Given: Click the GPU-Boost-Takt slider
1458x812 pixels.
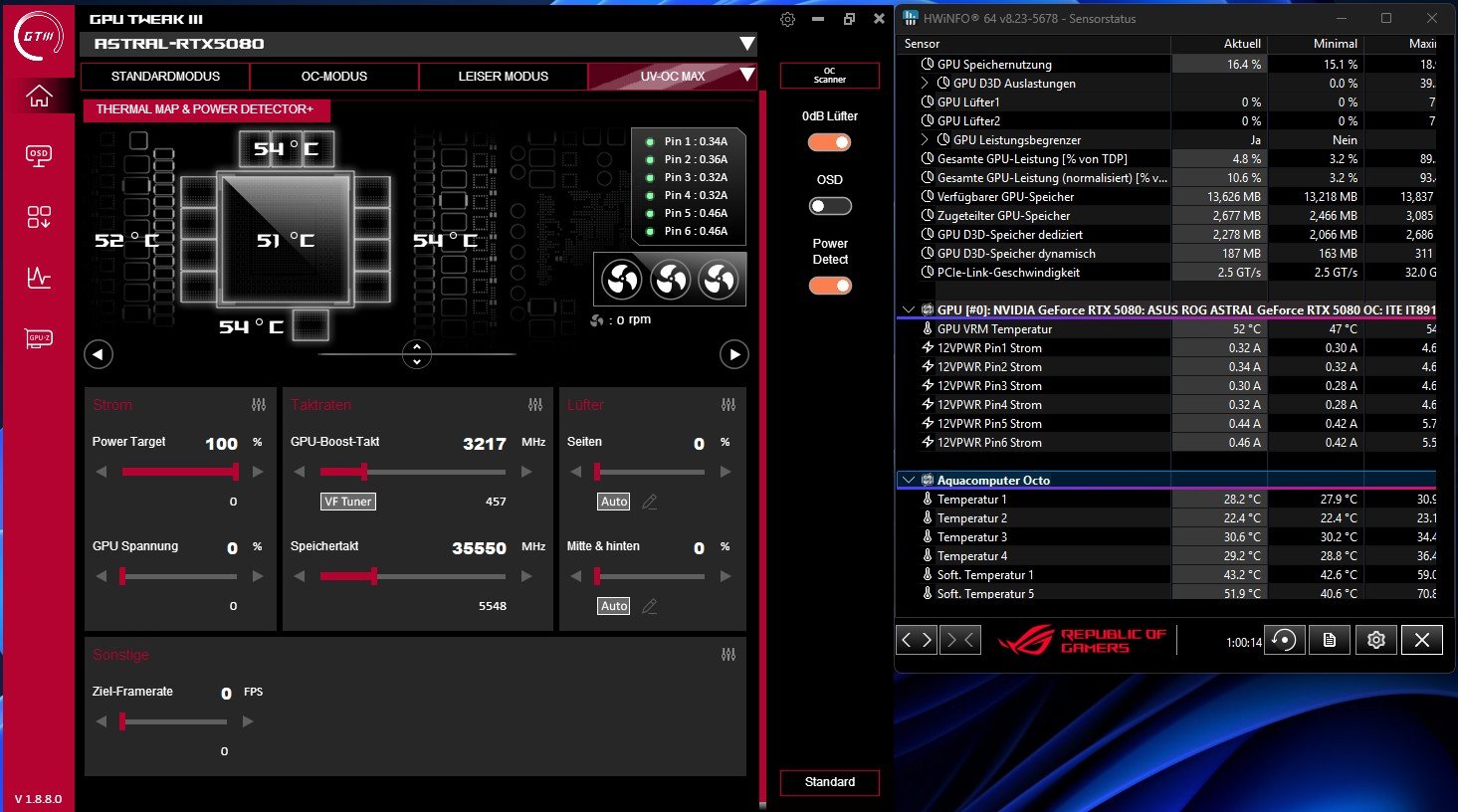Looking at the screenshot, I should pos(413,472).
